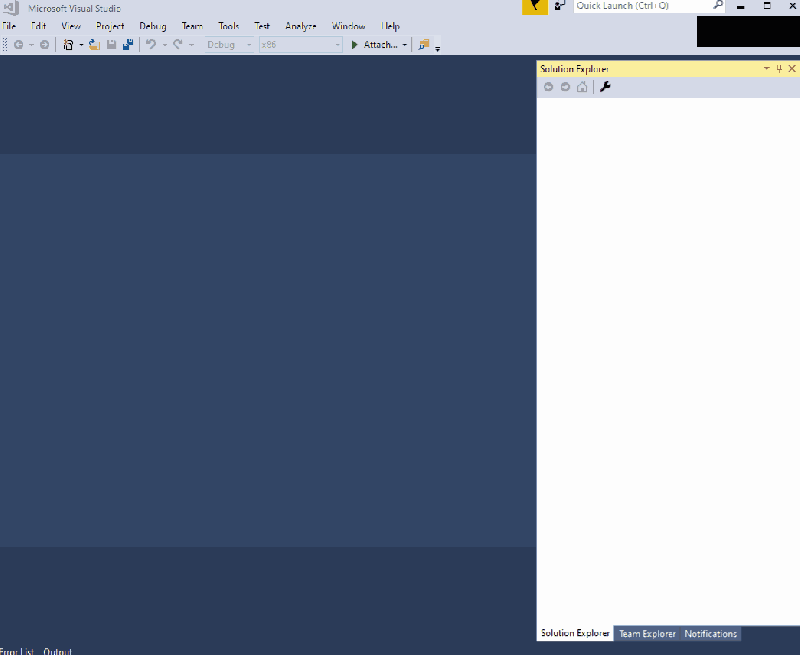Click the Home icon in Solution Explorer
This screenshot has width=800, height=655.
tap(581, 87)
